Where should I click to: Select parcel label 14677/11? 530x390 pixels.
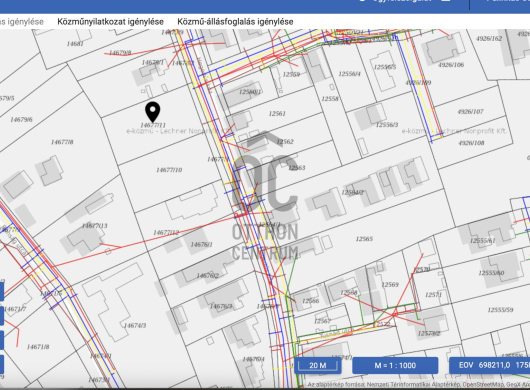point(153,125)
